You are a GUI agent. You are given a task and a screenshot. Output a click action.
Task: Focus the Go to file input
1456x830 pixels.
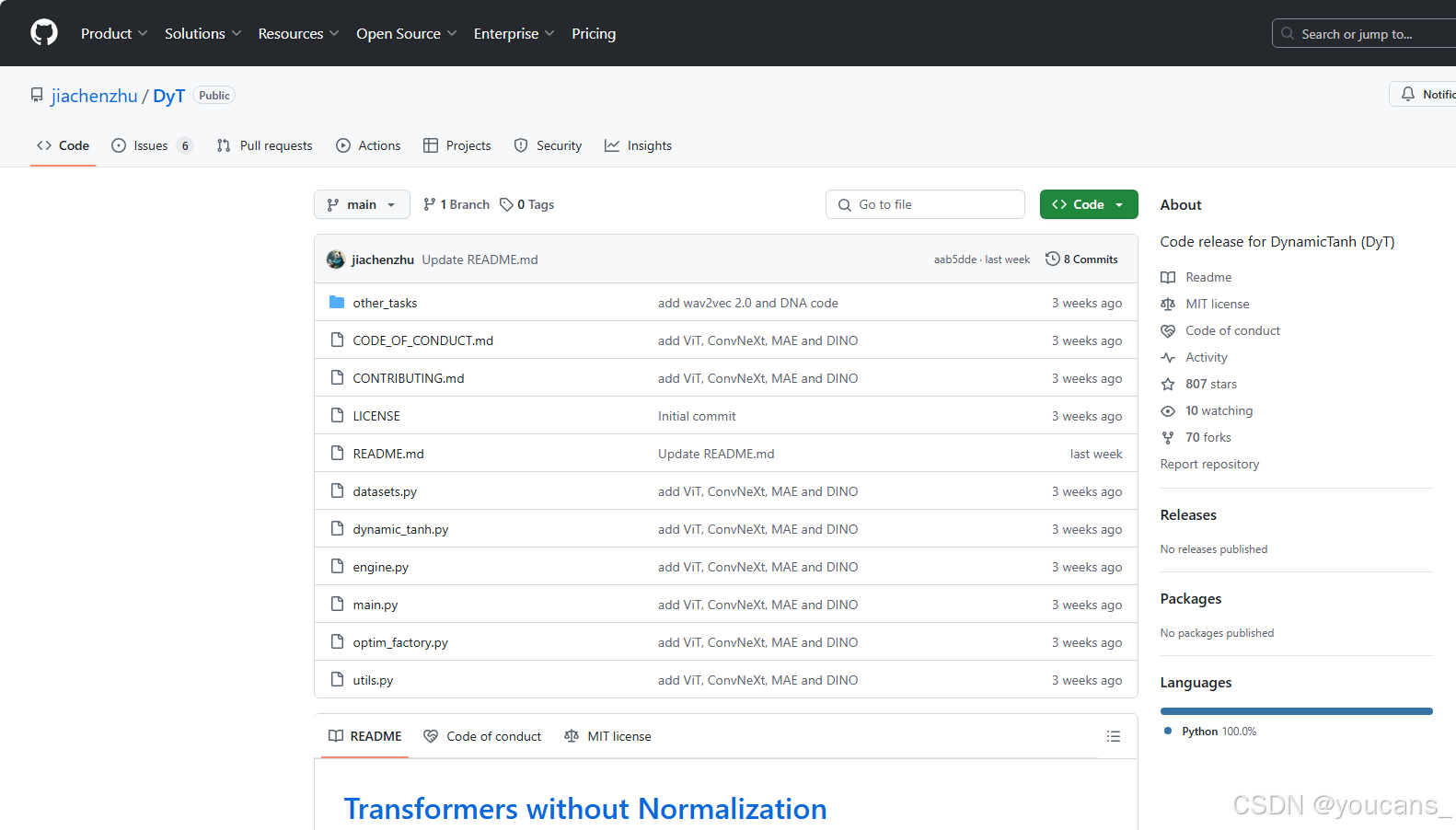pyautogui.click(x=925, y=204)
